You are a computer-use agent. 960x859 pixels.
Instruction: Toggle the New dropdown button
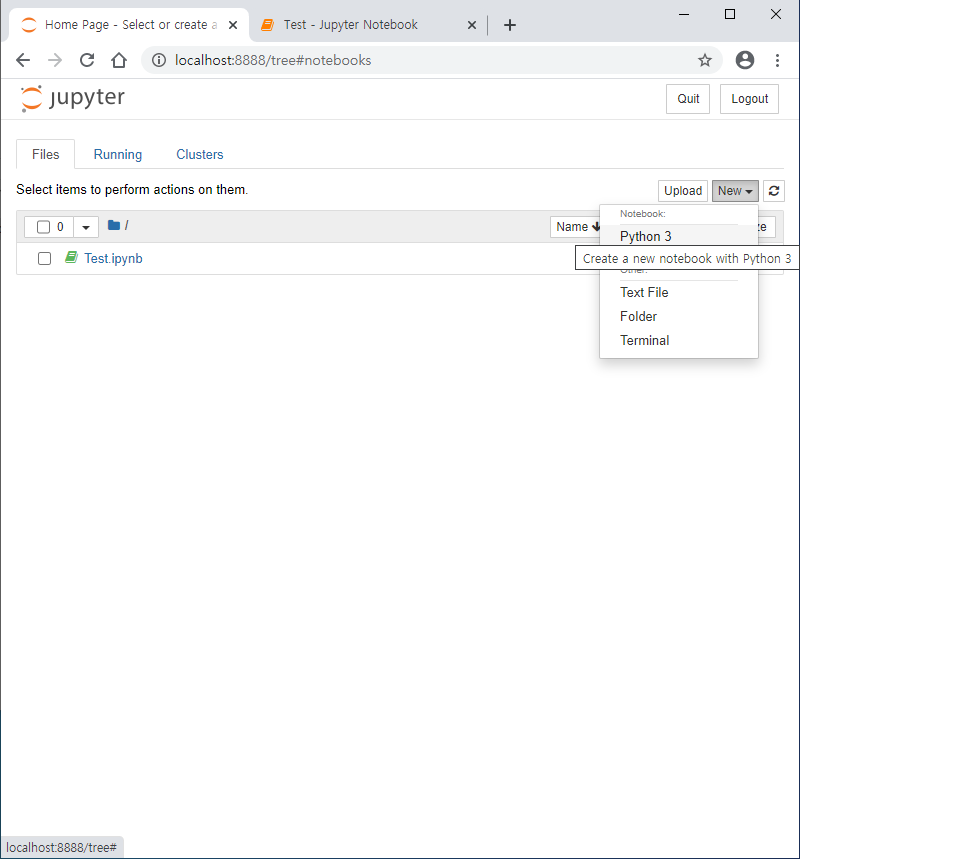click(735, 191)
